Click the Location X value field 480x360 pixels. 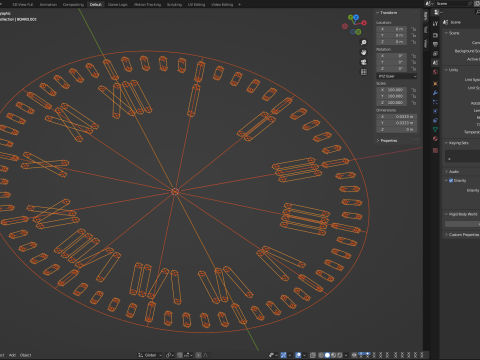tap(392, 29)
